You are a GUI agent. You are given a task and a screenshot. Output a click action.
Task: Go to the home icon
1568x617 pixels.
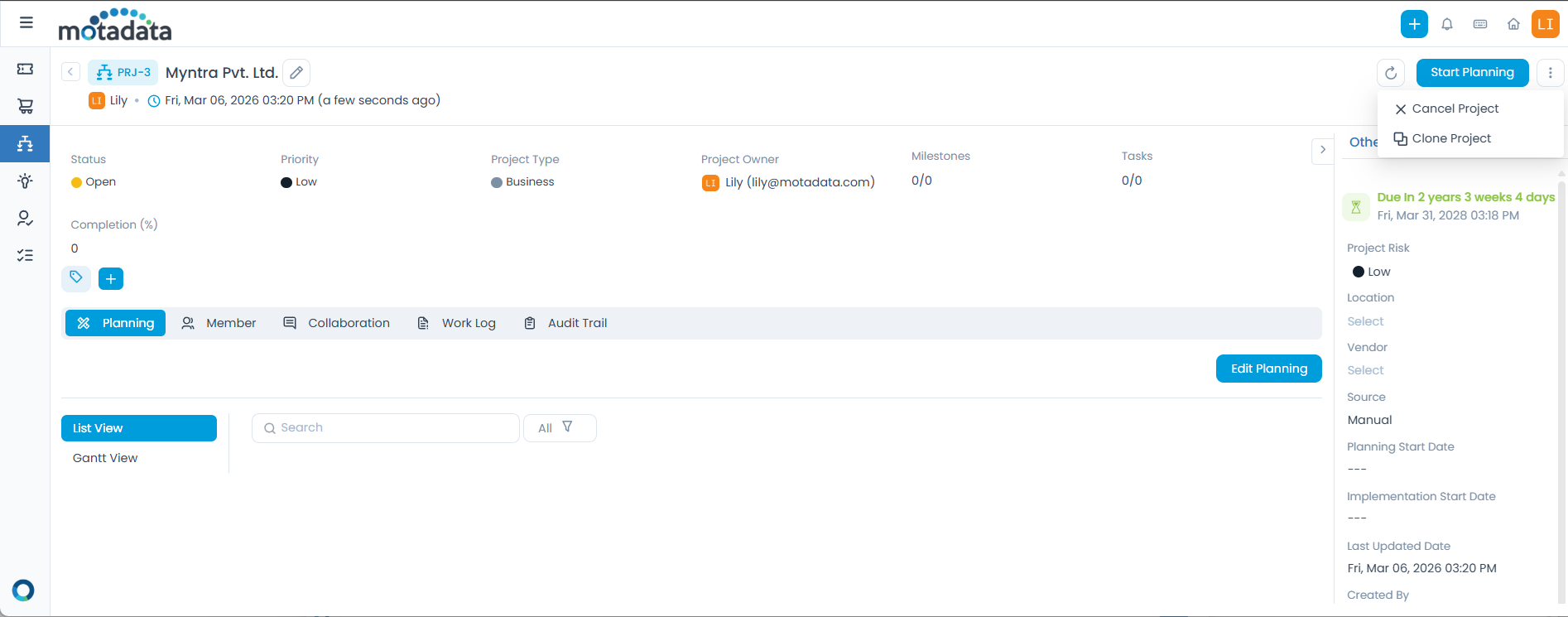[x=1513, y=24]
